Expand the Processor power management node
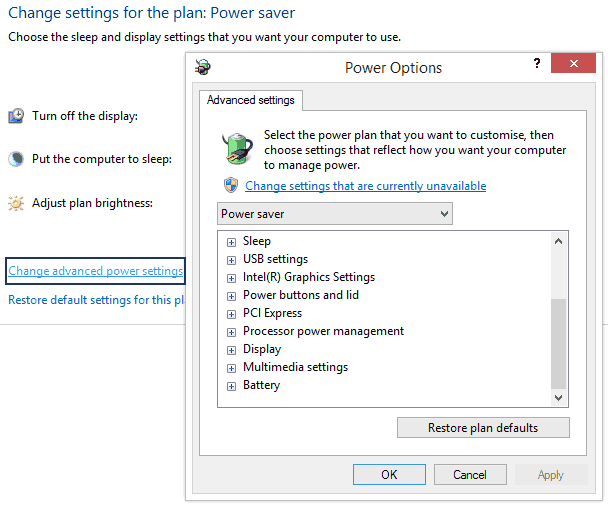This screenshot has width=608, height=506. click(231, 332)
